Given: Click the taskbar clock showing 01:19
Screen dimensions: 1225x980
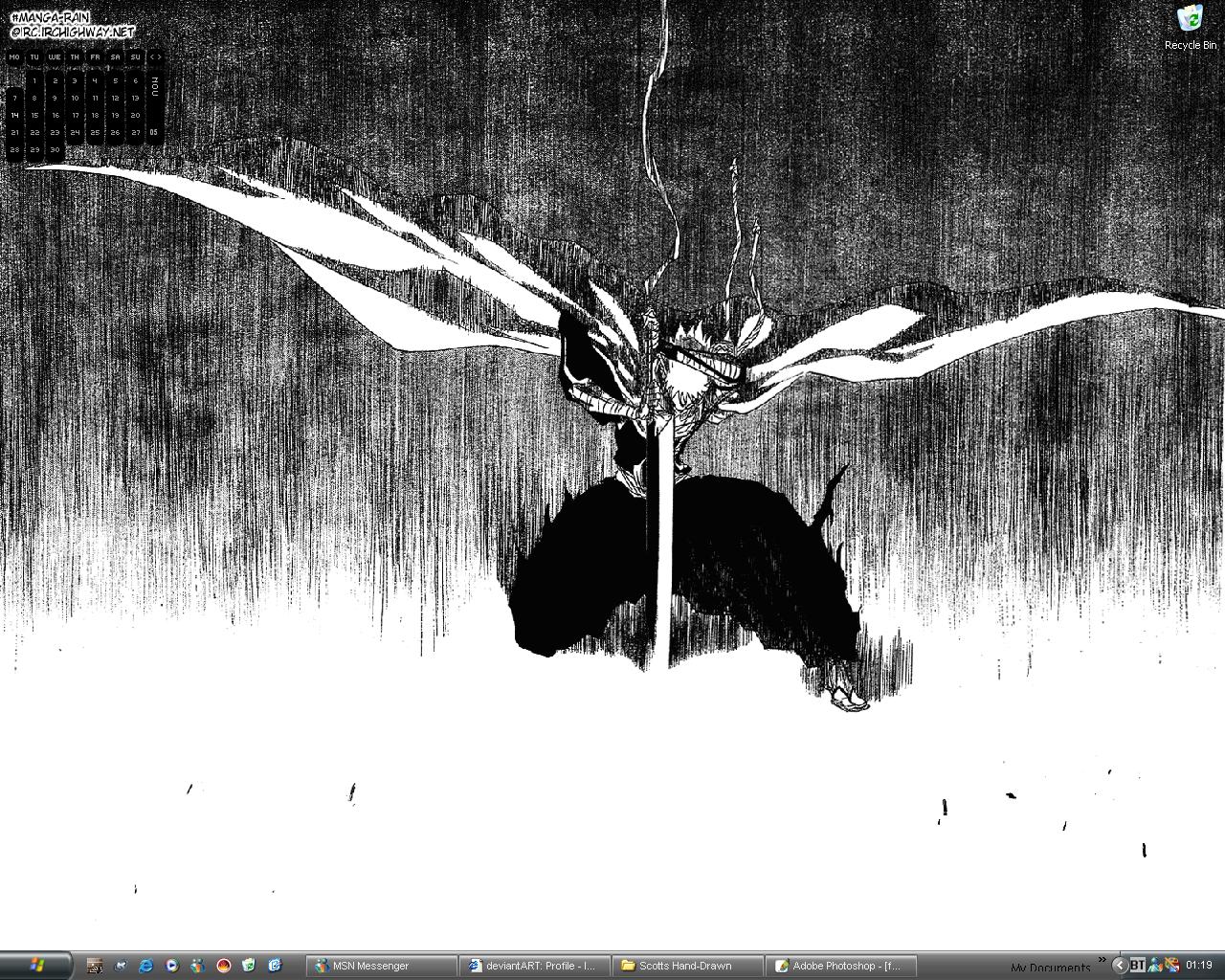Looking at the screenshot, I should (x=1199, y=965).
